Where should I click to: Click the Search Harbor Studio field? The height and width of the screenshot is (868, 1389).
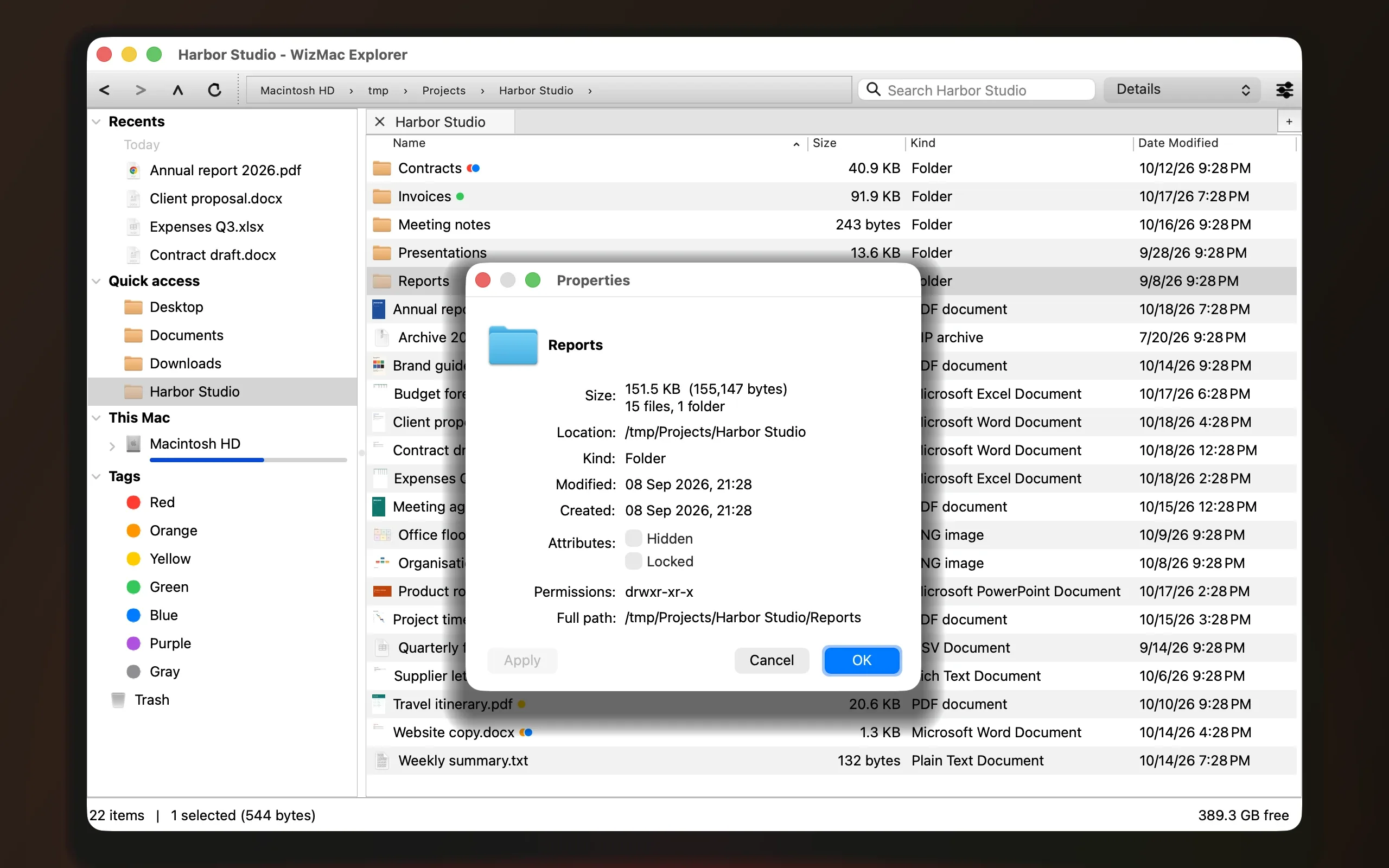[x=976, y=90]
